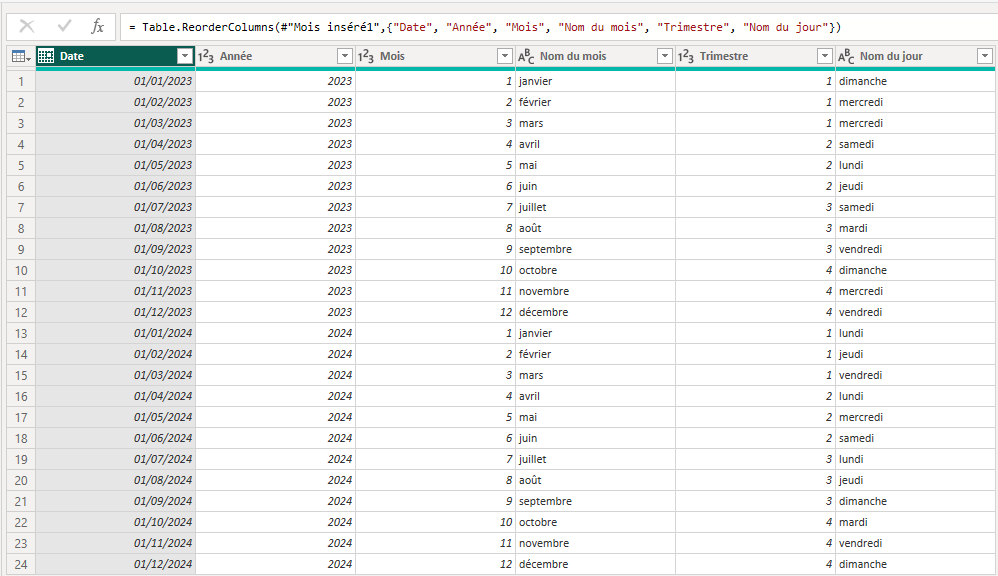
Task: Expand the Nom du jour filter dropdown
Action: click(984, 57)
